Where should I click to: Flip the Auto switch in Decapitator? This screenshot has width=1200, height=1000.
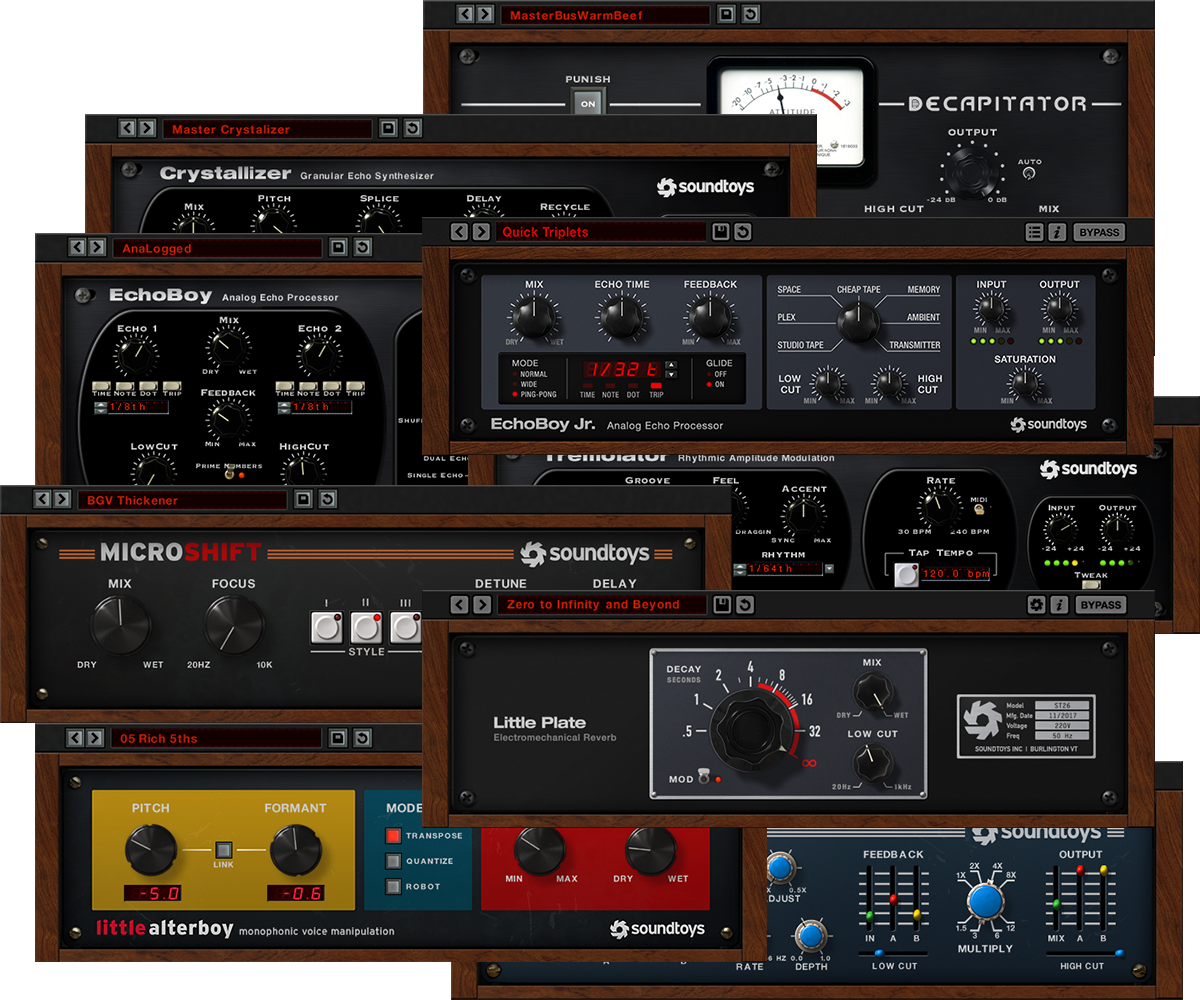pyautogui.click(x=1029, y=174)
